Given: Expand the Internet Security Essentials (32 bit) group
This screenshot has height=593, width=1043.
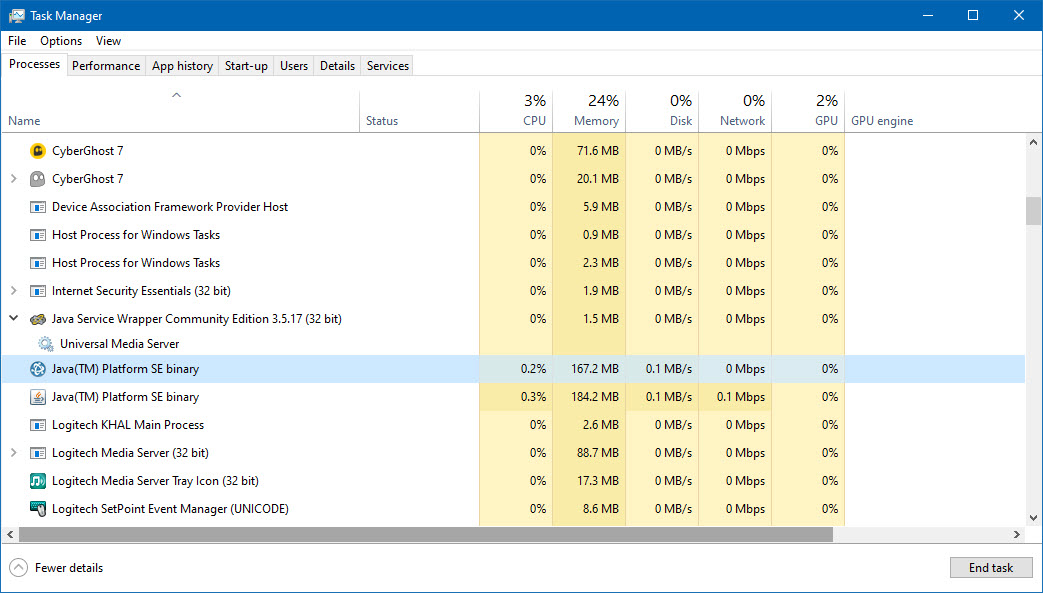Looking at the screenshot, I should coord(13,291).
